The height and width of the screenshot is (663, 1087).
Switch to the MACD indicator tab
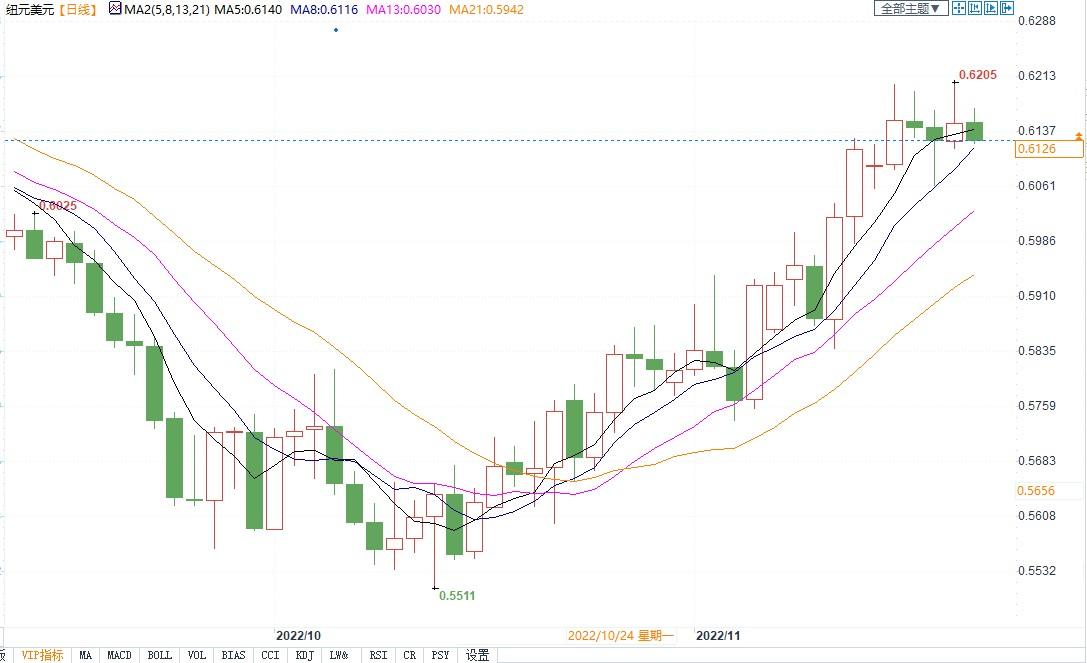(x=119, y=655)
